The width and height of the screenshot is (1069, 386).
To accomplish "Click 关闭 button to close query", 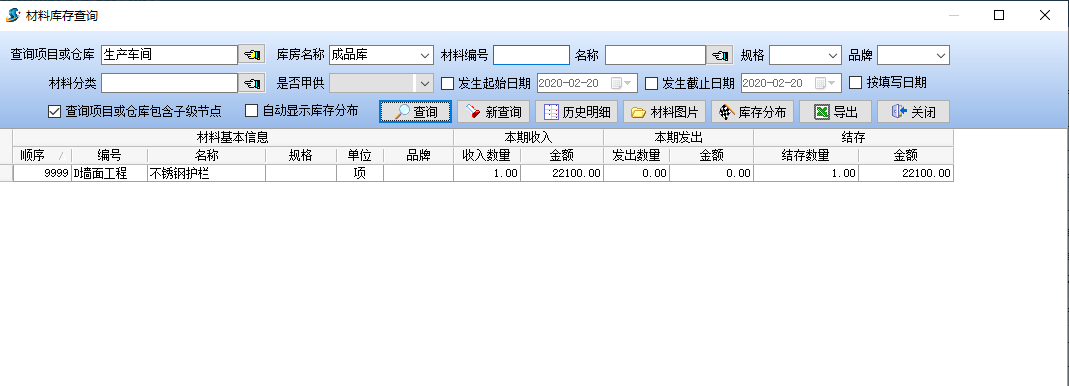I will [913, 112].
